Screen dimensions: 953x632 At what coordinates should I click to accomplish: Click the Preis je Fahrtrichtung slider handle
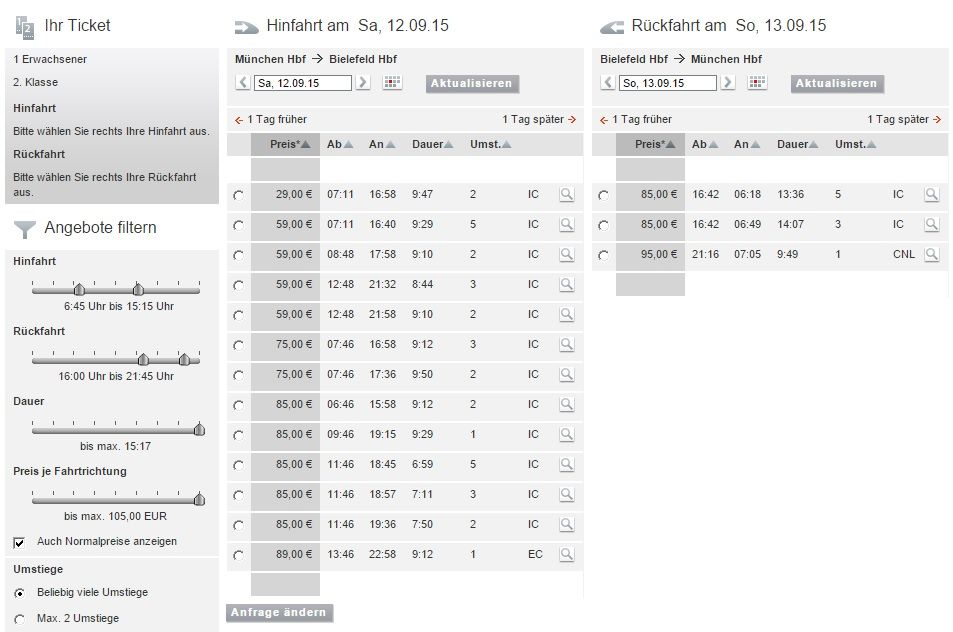(199, 499)
